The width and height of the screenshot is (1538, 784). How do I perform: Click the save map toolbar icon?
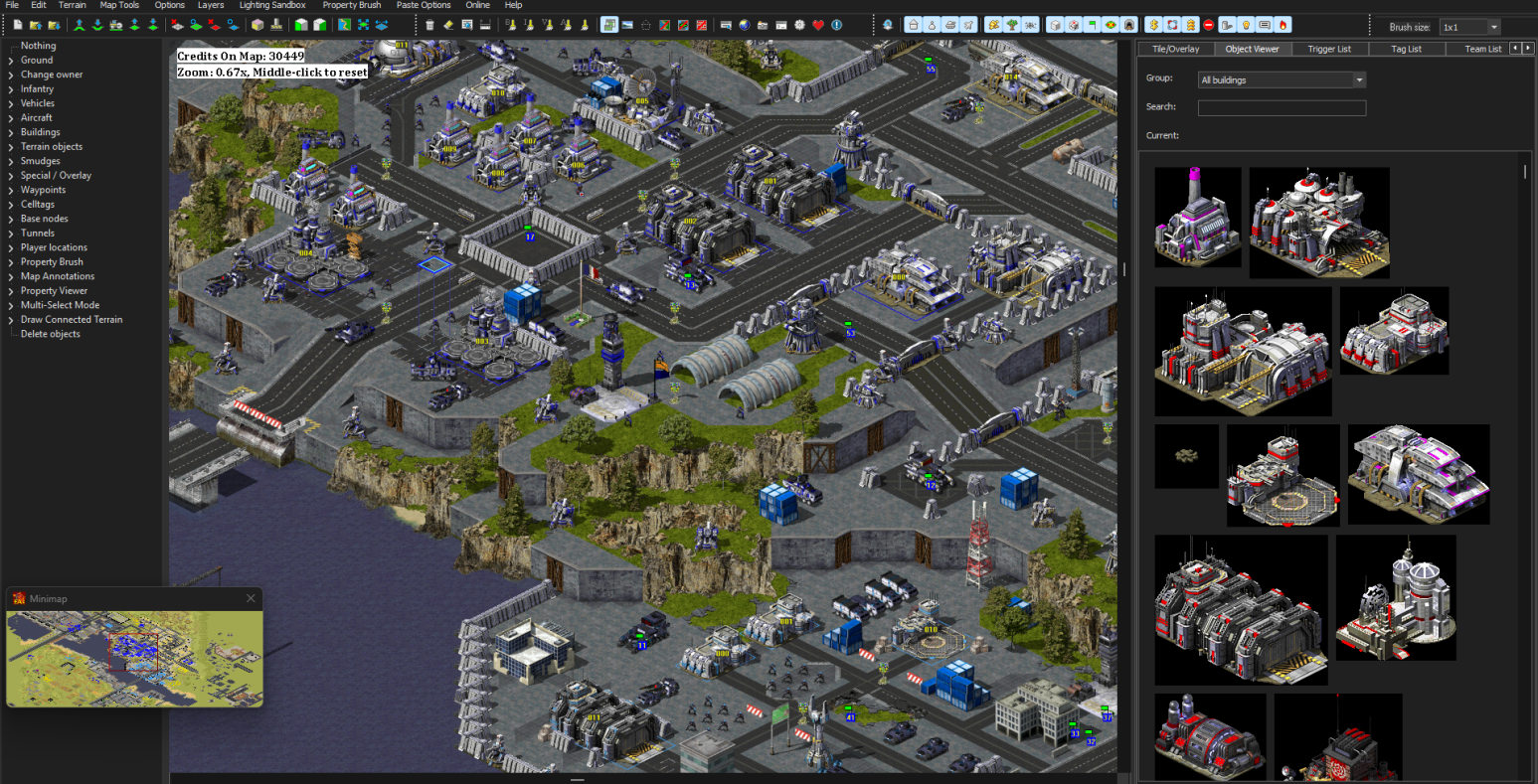(x=54, y=25)
